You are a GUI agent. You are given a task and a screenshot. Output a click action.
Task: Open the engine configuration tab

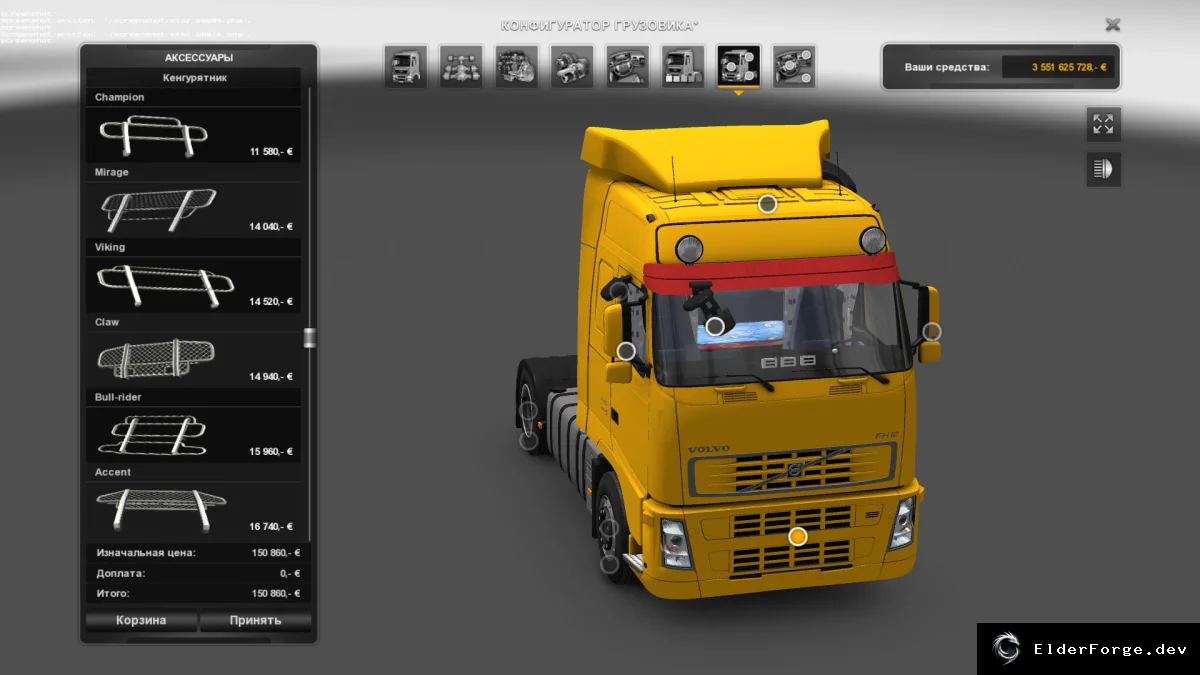point(517,66)
